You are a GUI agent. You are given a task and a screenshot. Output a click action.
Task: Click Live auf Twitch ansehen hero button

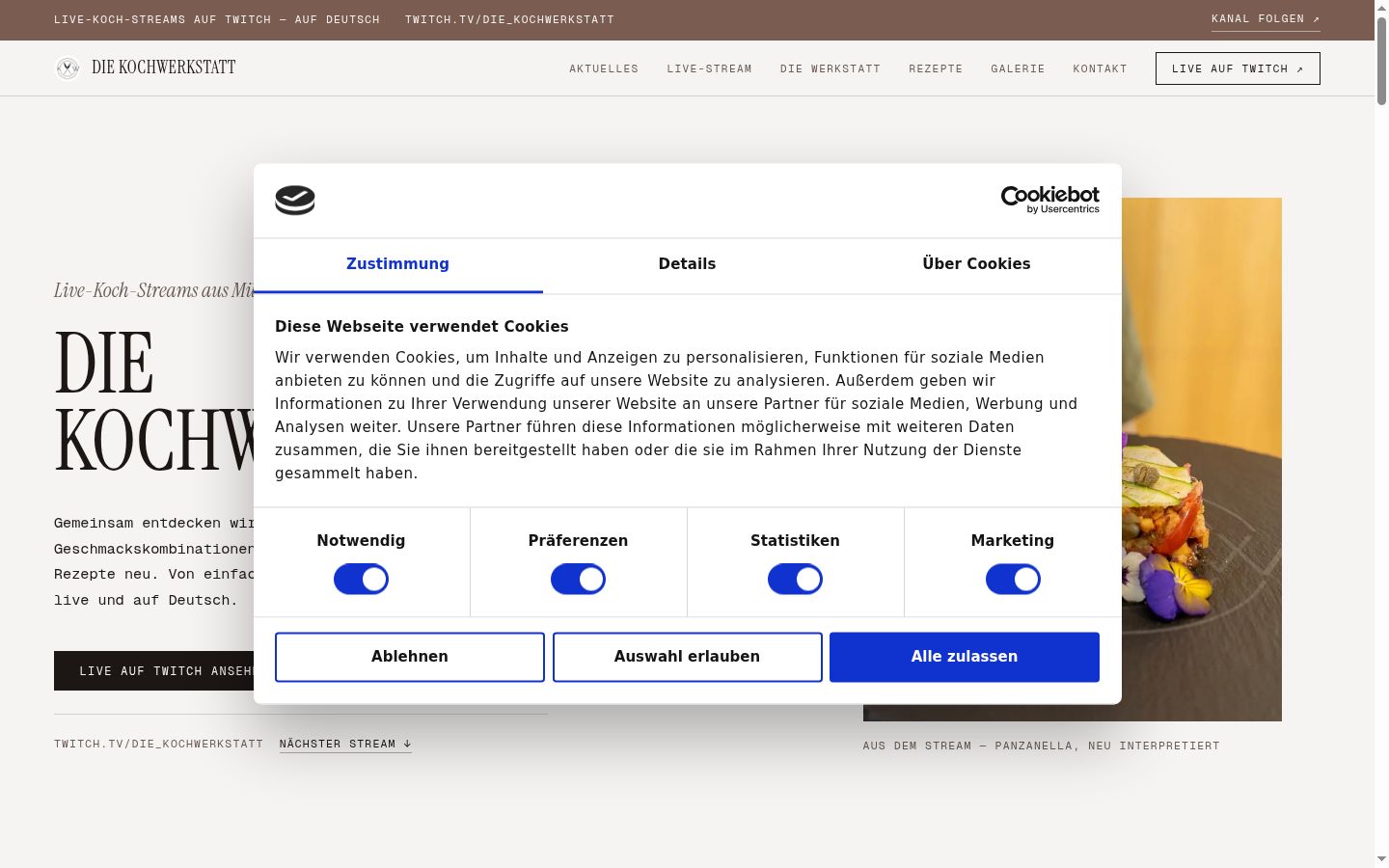click(x=154, y=670)
